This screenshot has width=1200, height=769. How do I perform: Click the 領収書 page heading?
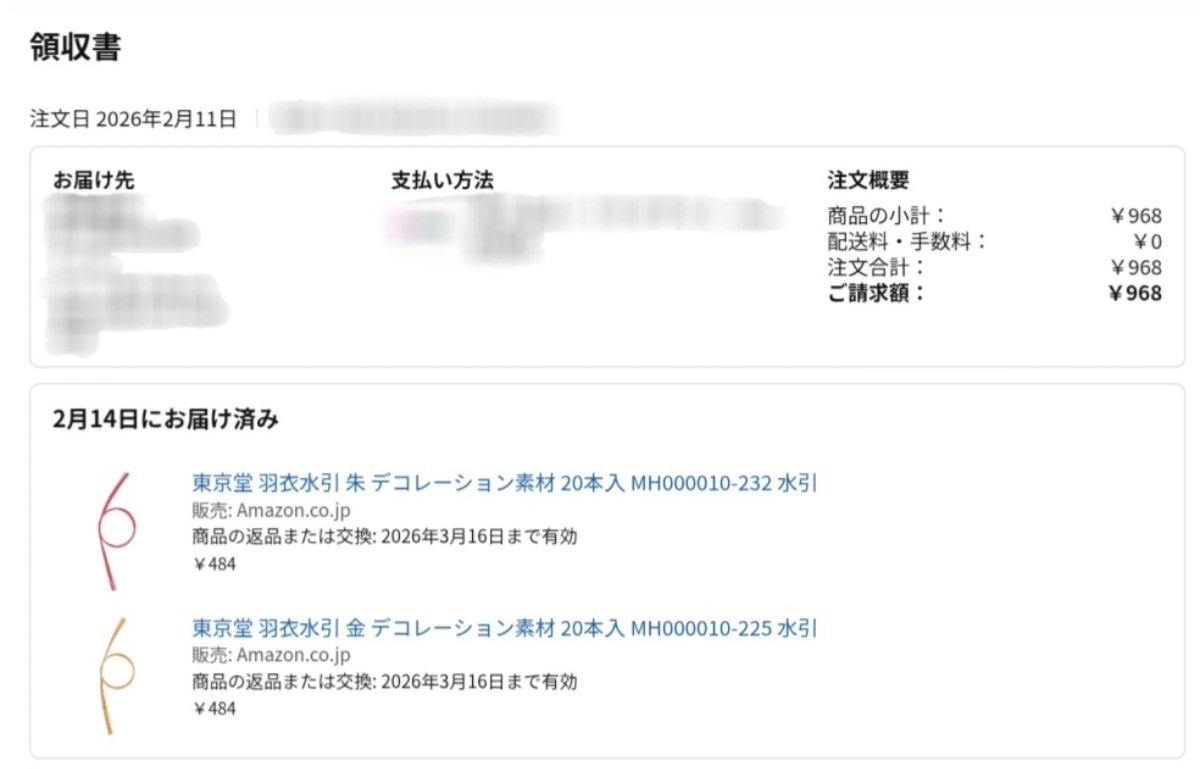click(76, 46)
